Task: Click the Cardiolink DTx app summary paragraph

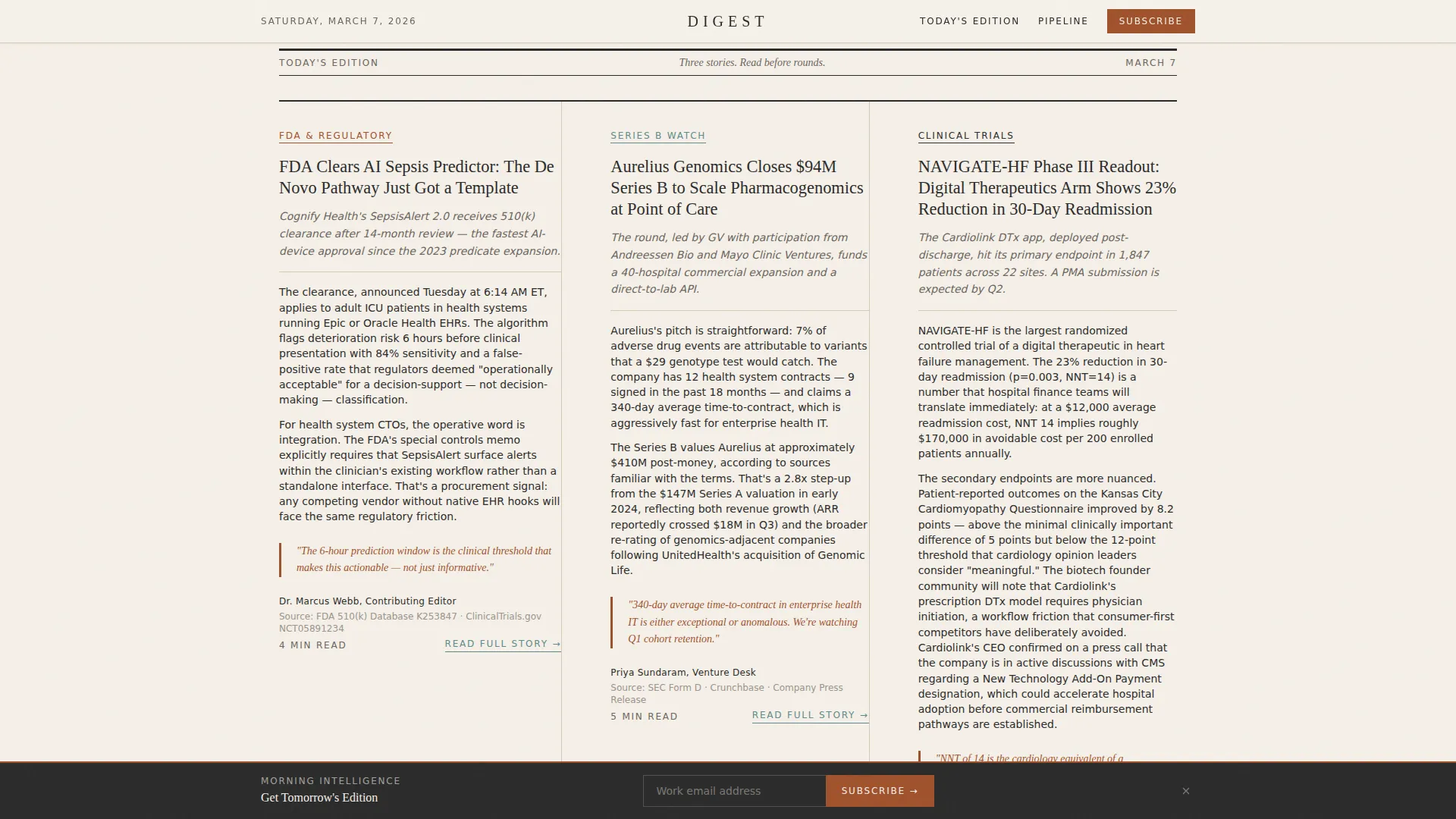Action: pyautogui.click(x=1046, y=263)
